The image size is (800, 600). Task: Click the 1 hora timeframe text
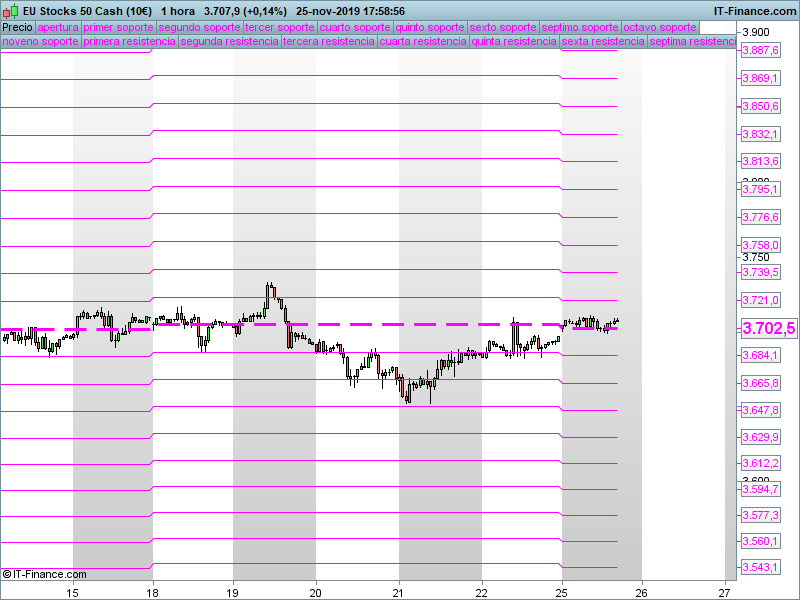pos(178,11)
